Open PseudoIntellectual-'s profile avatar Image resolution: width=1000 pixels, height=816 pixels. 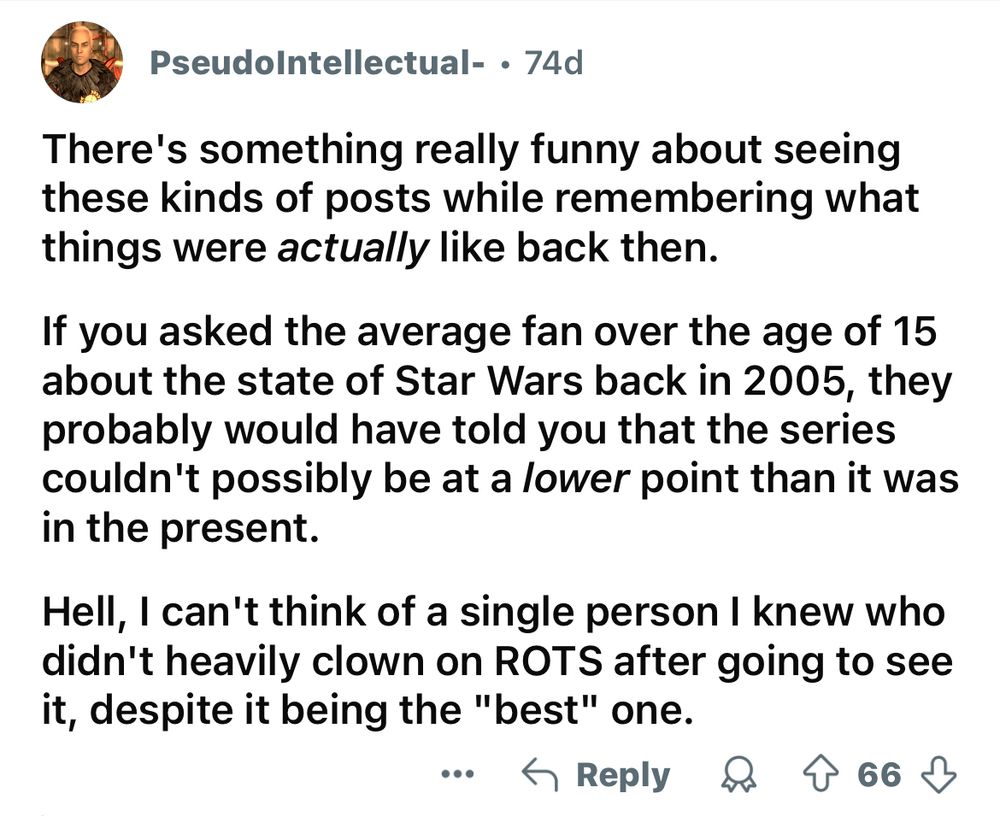[x=82, y=62]
